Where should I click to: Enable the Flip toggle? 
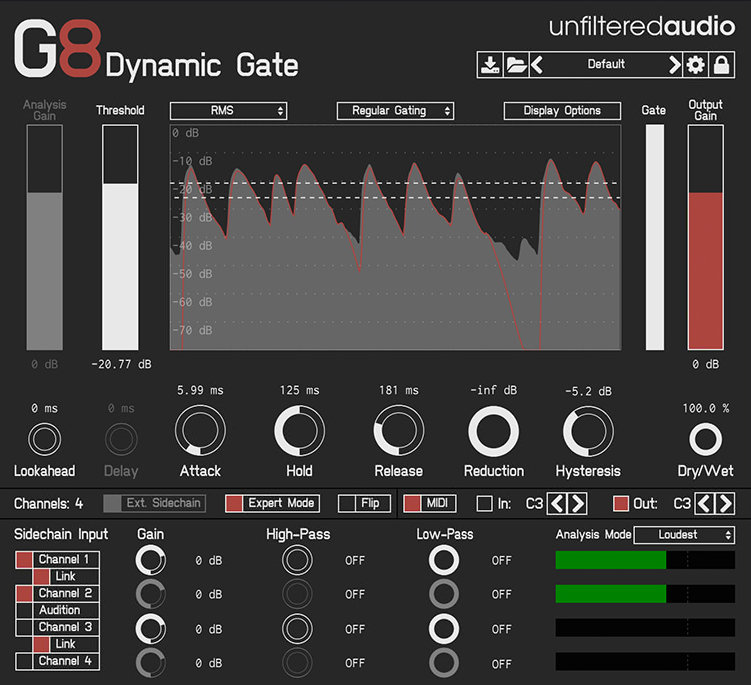coord(364,503)
